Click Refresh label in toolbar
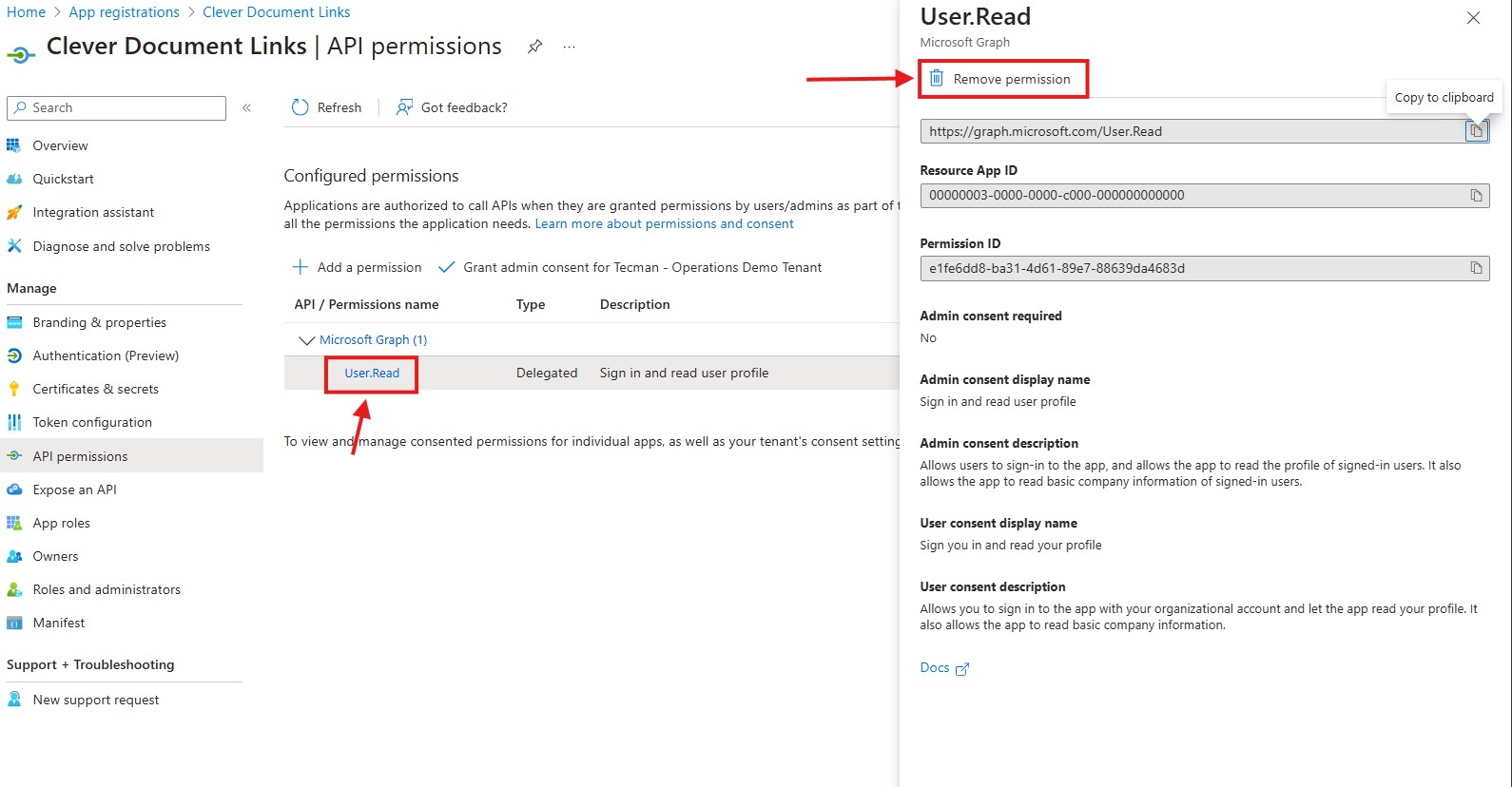This screenshot has width=1512, height=787. (x=339, y=107)
